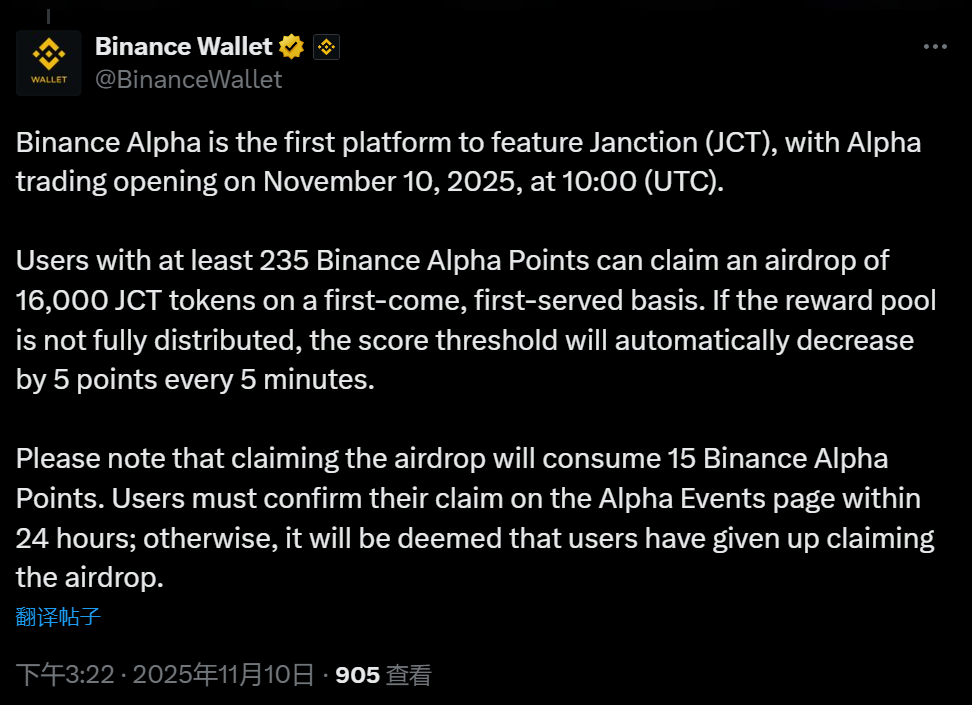This screenshot has width=972, height=705.
Task: Click the Binance affiliate badge icon
Action: pos(327,47)
